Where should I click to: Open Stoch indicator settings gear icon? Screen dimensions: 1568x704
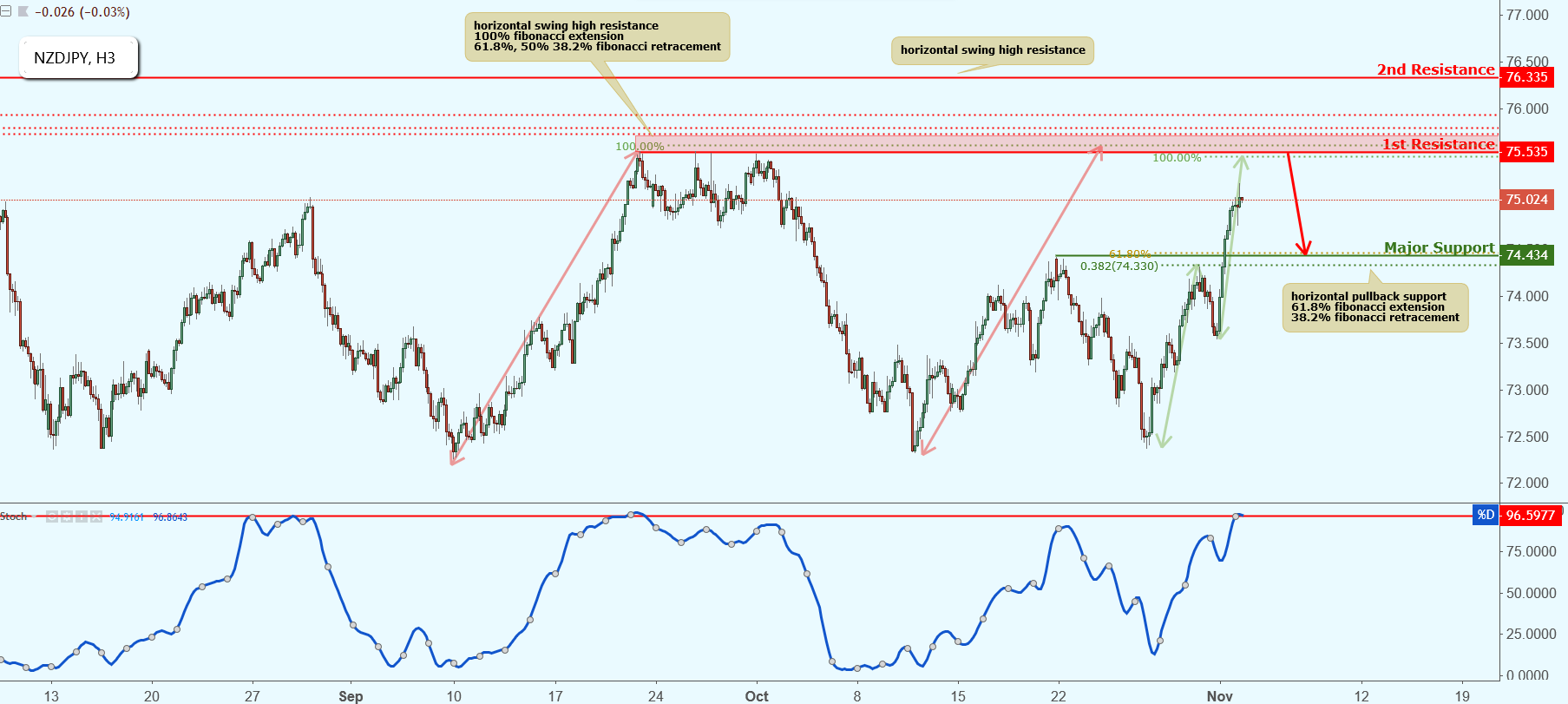67,516
